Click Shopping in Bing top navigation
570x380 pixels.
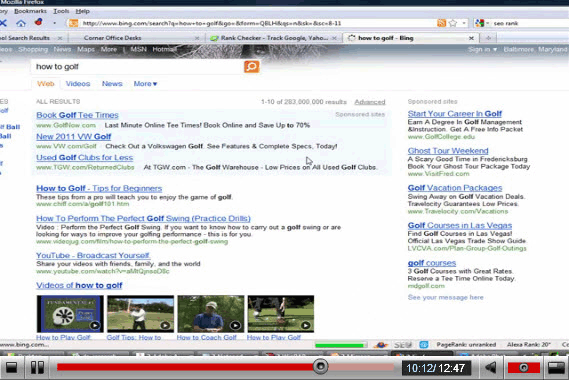33,49
